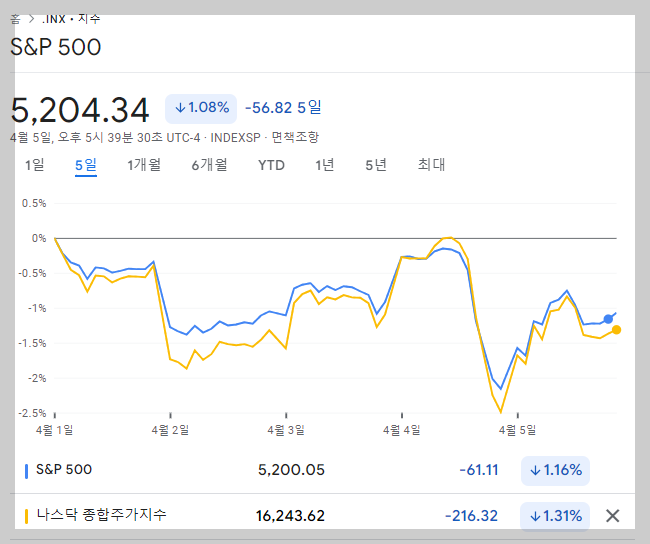The width and height of the screenshot is (650, 544).
Task: Click the .INX breadcrumb text
Action: (53, 19)
